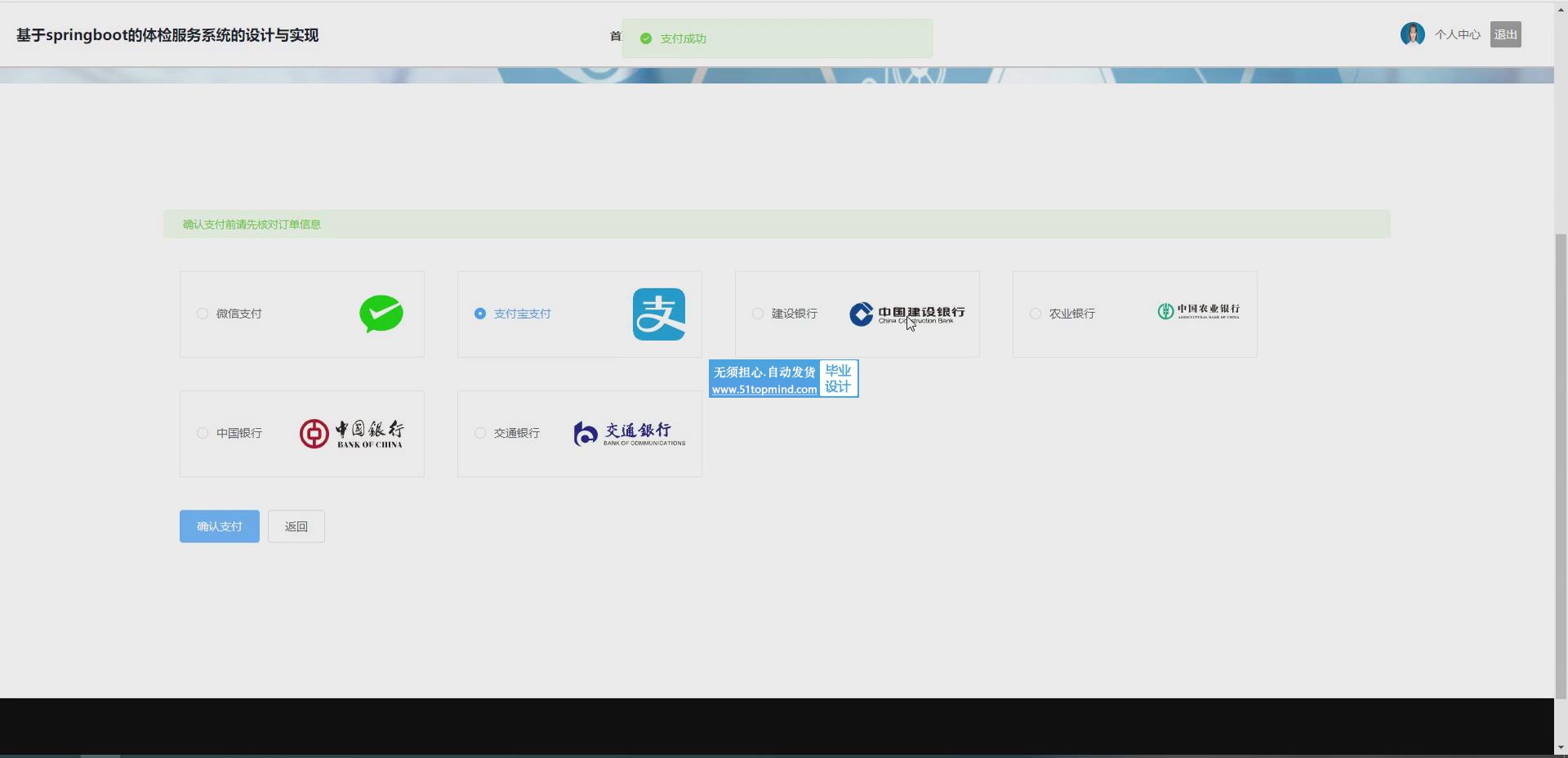This screenshot has height=758, width=1568.
Task: Click the 微信支付 label text
Action: 239,314
